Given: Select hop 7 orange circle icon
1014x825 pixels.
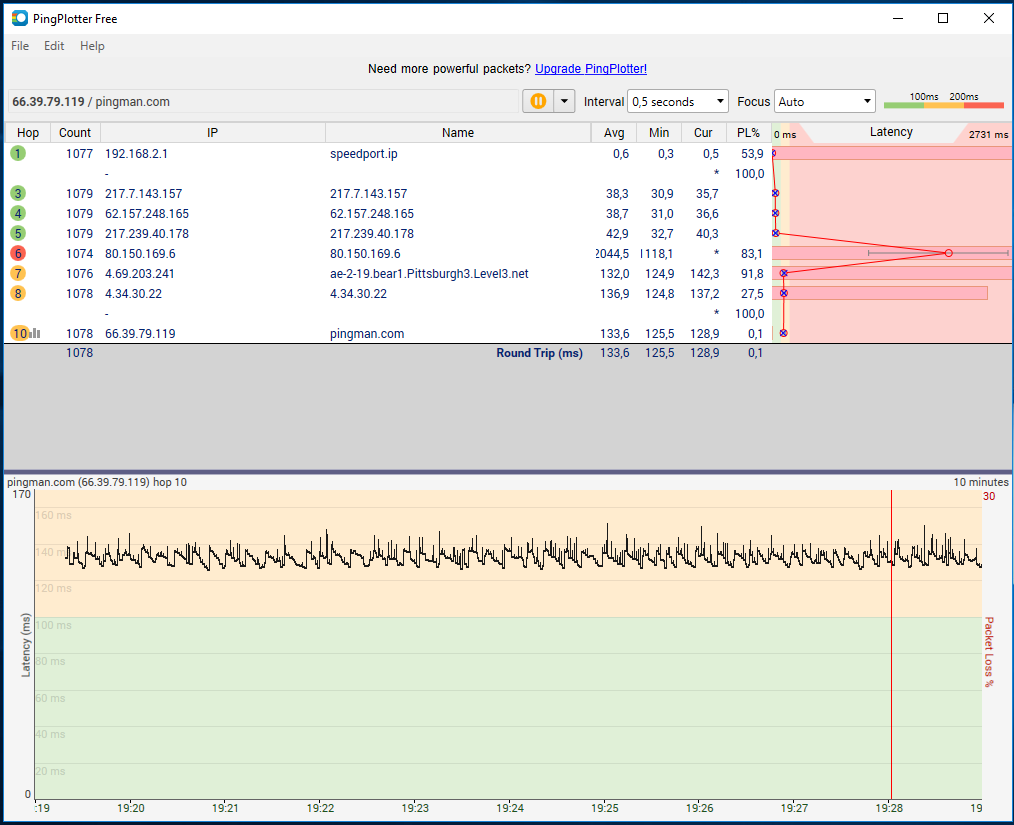Looking at the screenshot, I should click(18, 273).
